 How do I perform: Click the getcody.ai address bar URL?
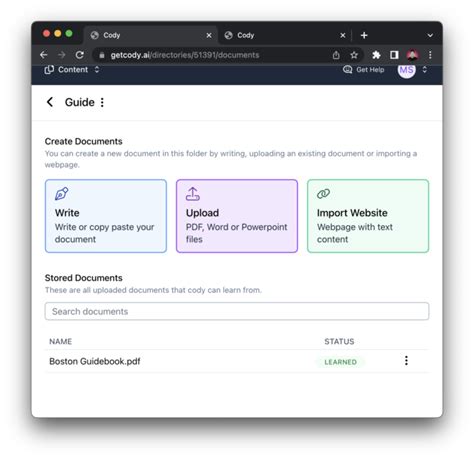(185, 55)
